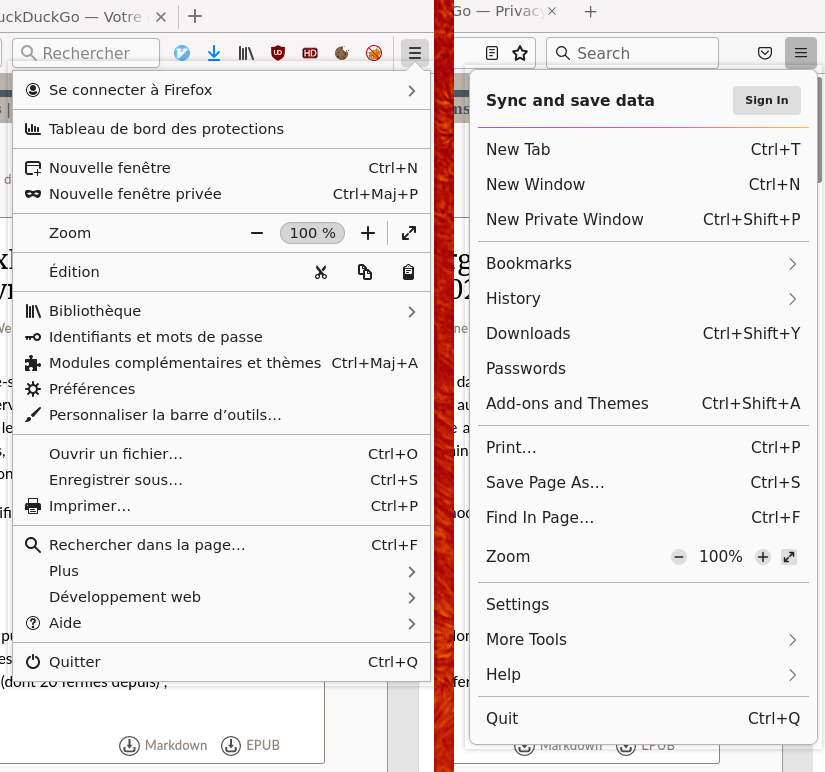Viewport: 825px width, 772px height.
Task: Click the copy icon in Édition row
Action: coord(365,272)
